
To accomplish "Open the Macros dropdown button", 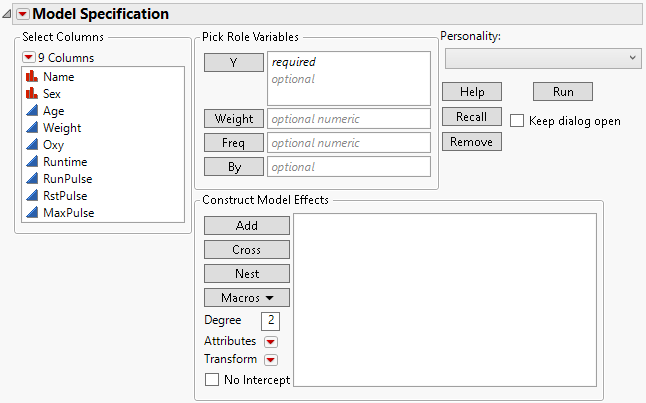I will (x=247, y=298).
